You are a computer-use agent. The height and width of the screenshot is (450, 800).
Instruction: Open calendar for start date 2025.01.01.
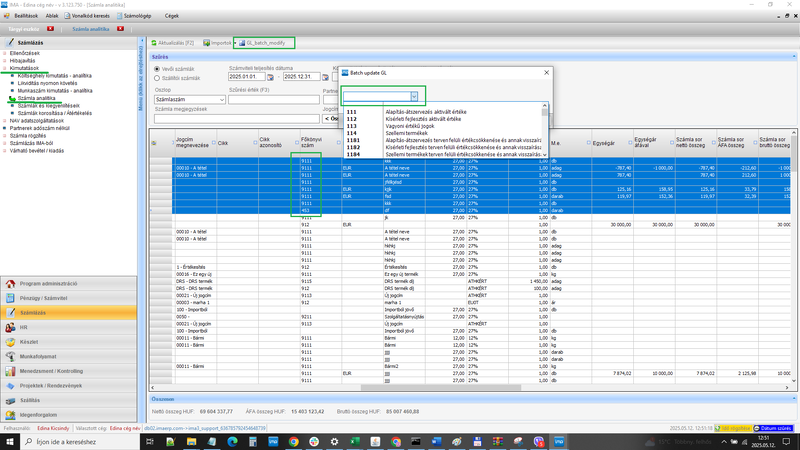coord(270,77)
